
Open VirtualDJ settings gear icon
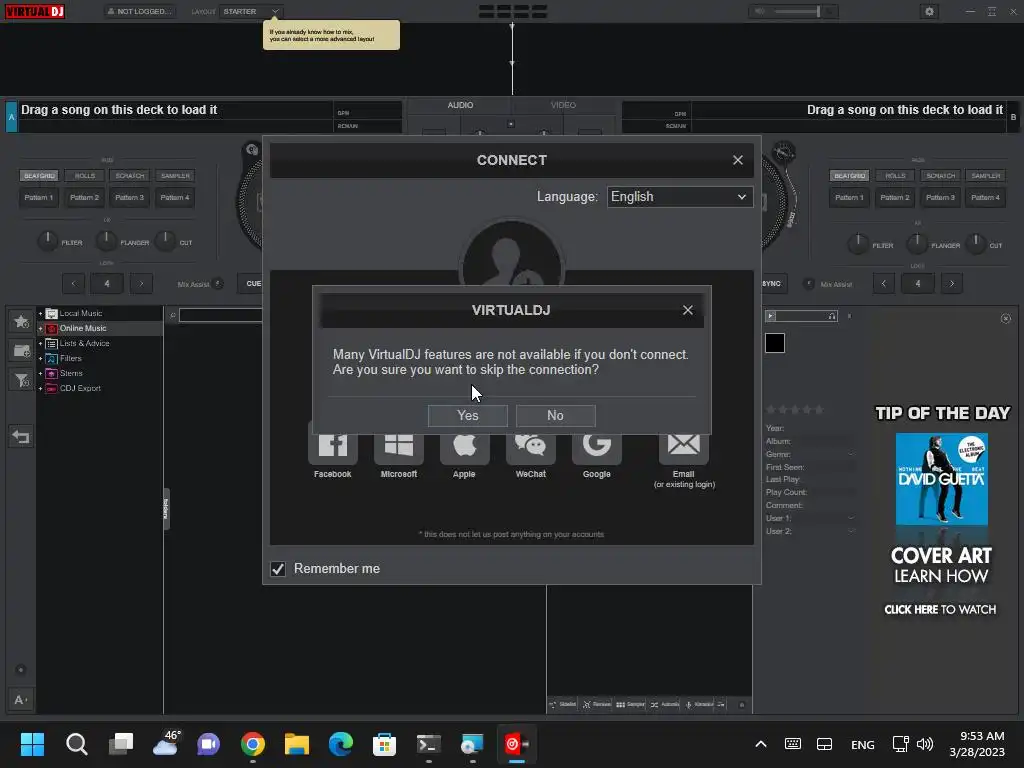[x=929, y=11]
